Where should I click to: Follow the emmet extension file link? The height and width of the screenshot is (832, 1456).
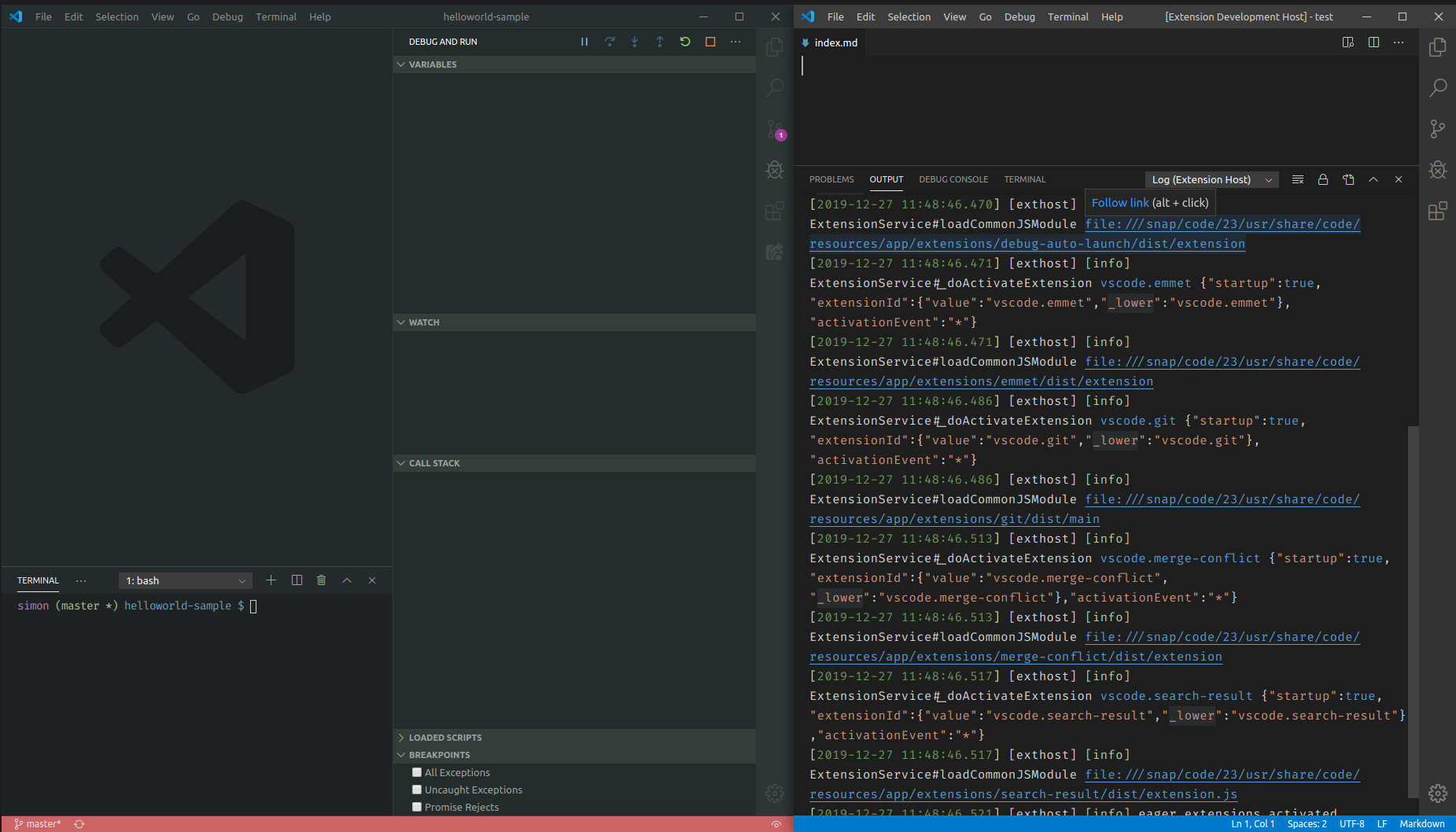[981, 381]
